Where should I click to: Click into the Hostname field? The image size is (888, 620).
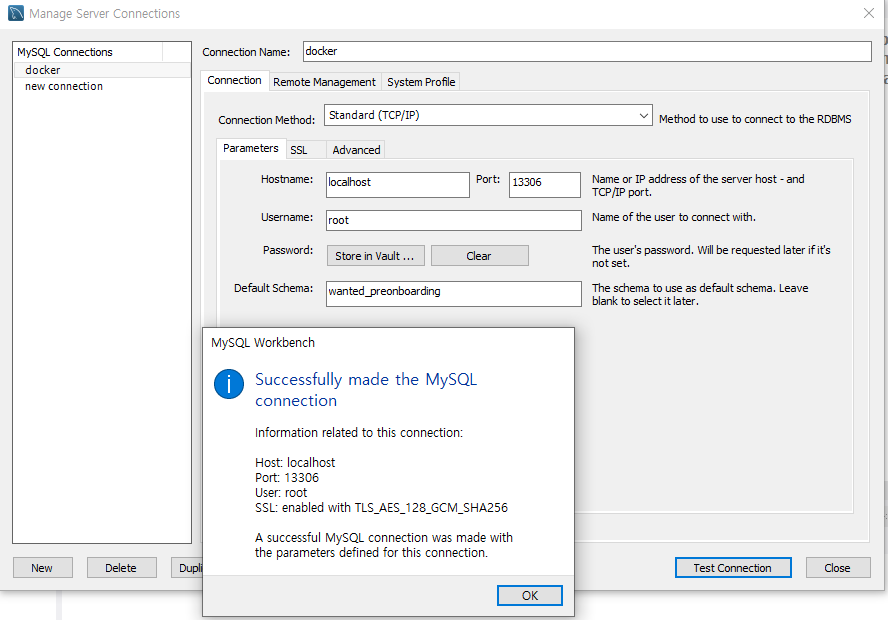pyautogui.click(x=398, y=185)
